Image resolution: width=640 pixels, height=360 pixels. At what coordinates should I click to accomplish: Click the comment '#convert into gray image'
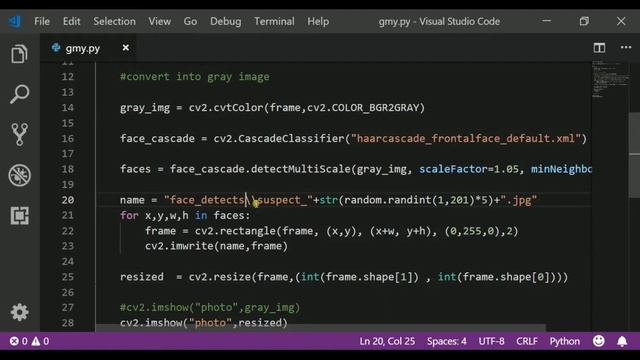(195, 77)
